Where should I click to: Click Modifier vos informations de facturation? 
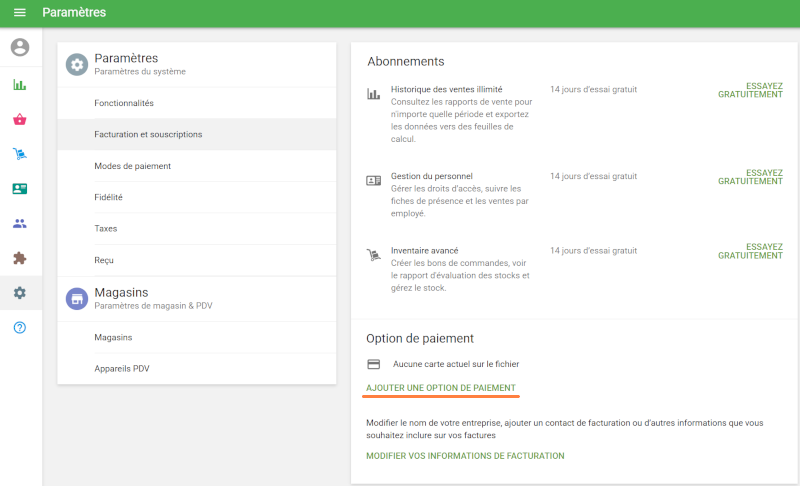(465, 456)
